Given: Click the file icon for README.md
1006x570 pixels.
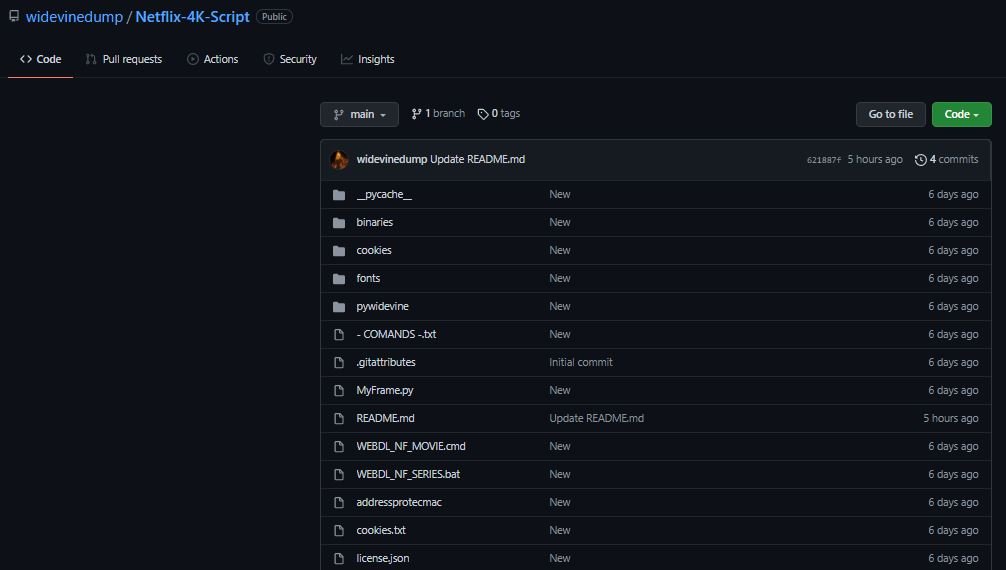Looking at the screenshot, I should pos(339,419).
